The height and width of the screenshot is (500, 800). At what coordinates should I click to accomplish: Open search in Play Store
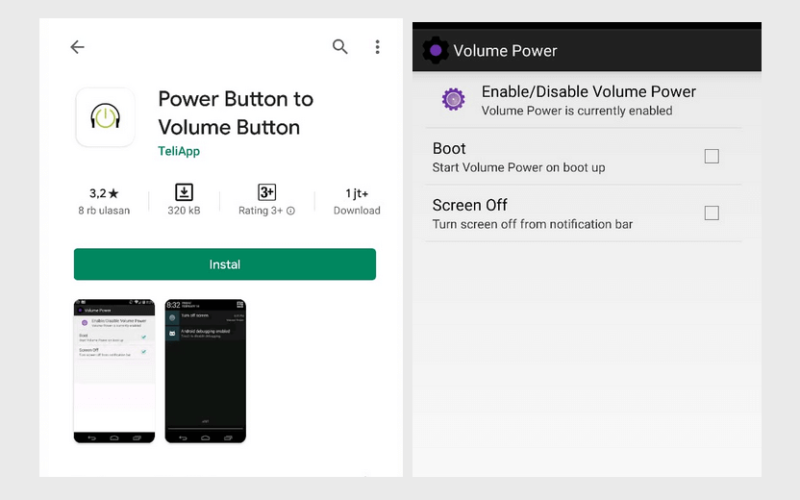click(x=340, y=46)
